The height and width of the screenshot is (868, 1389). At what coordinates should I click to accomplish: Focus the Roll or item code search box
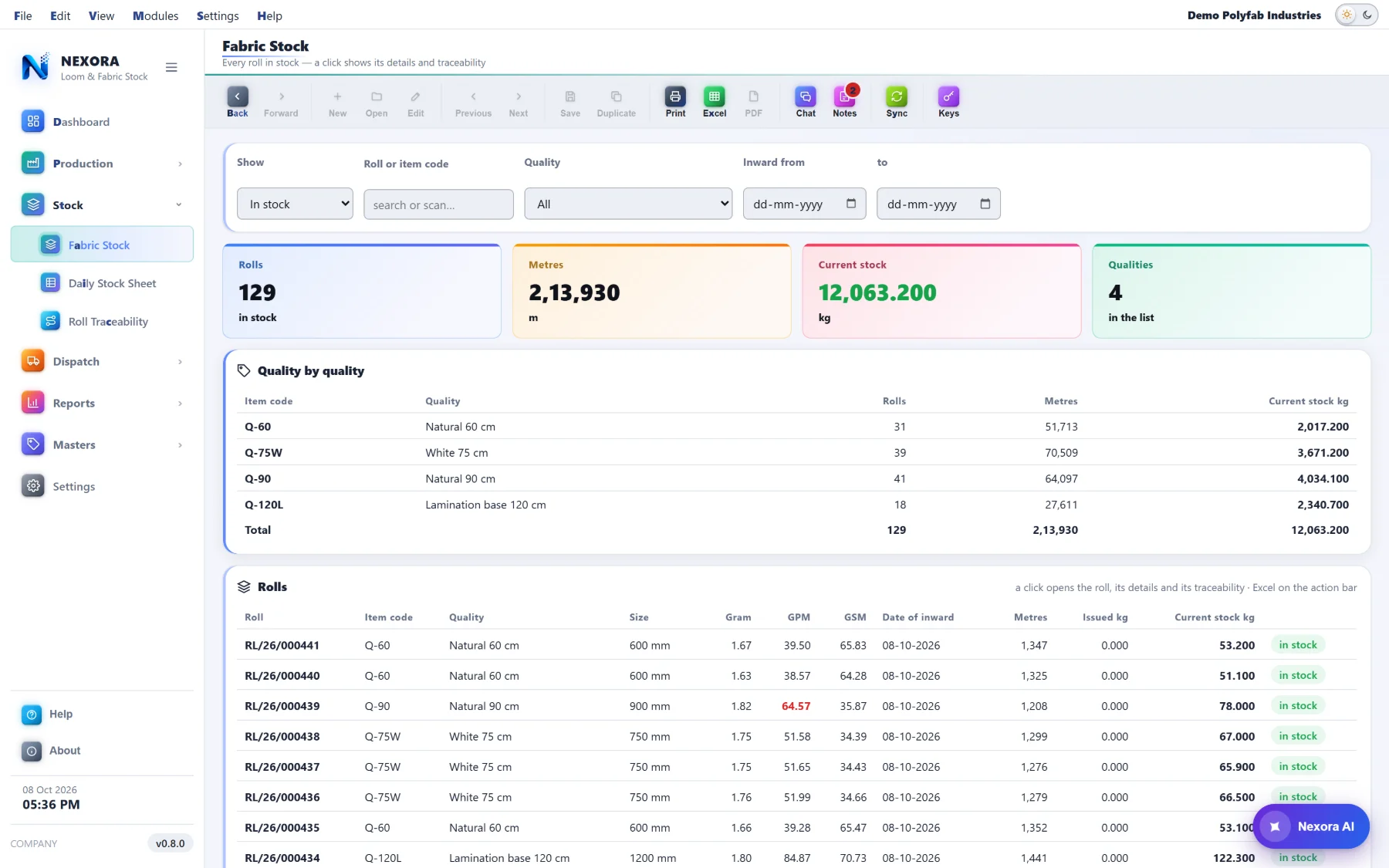click(438, 204)
